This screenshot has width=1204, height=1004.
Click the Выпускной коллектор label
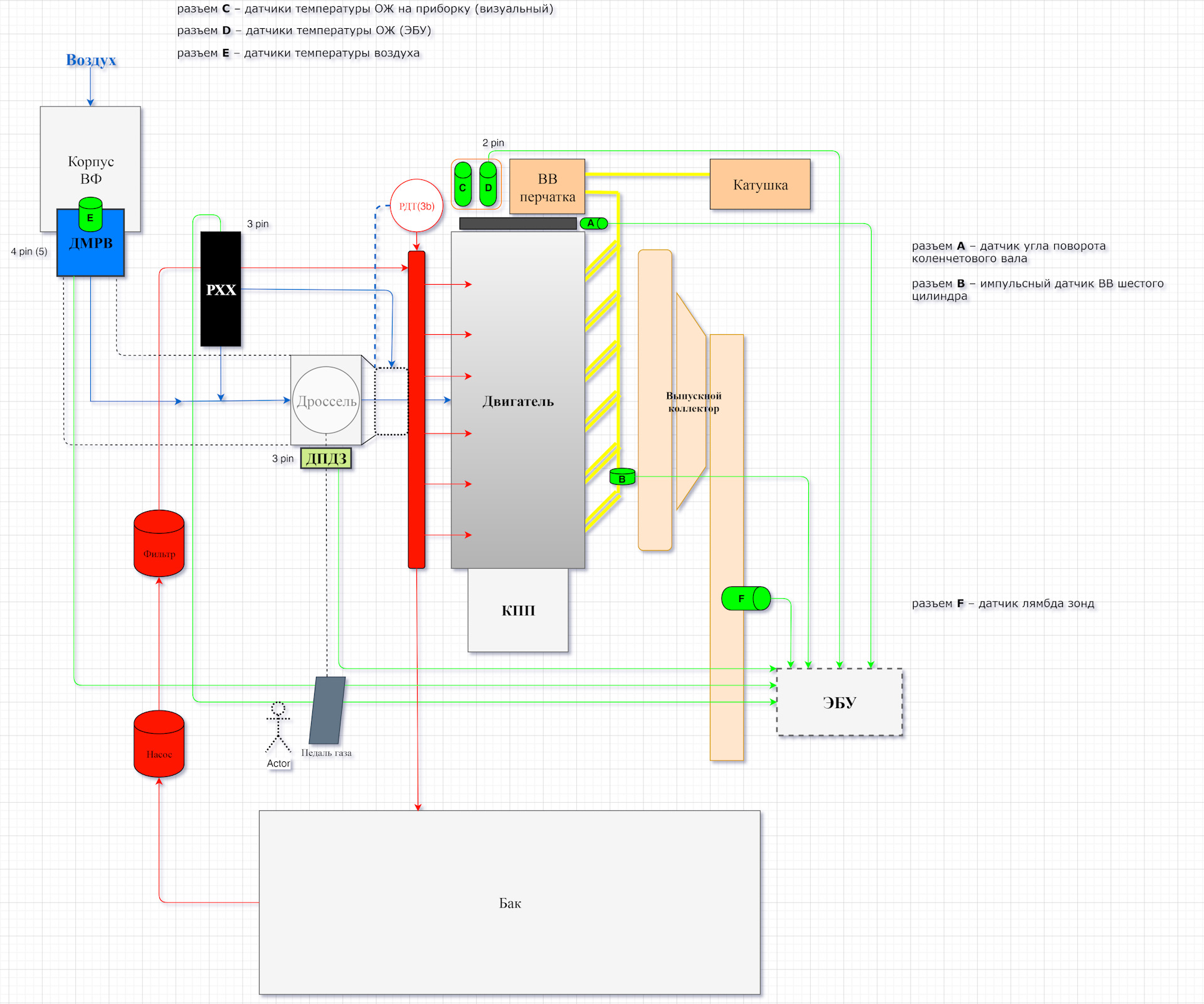[x=694, y=402]
